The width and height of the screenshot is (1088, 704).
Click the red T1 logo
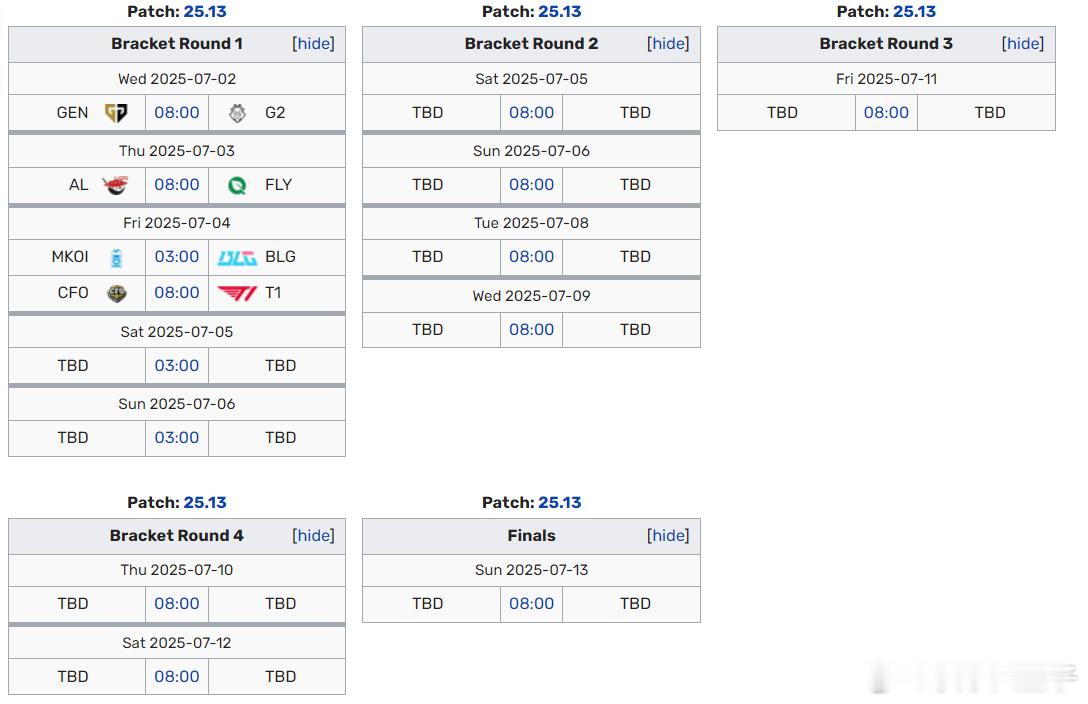click(x=237, y=293)
